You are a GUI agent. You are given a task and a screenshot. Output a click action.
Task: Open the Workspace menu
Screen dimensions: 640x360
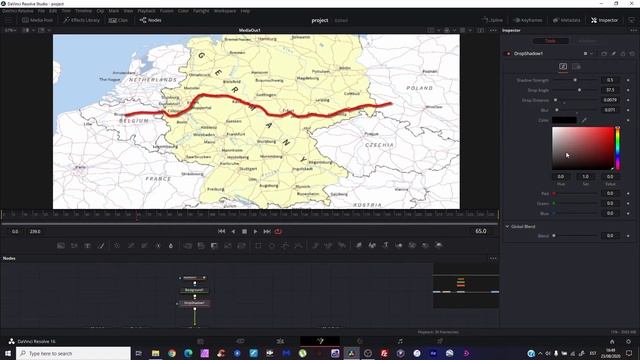pyautogui.click(x=225, y=11)
